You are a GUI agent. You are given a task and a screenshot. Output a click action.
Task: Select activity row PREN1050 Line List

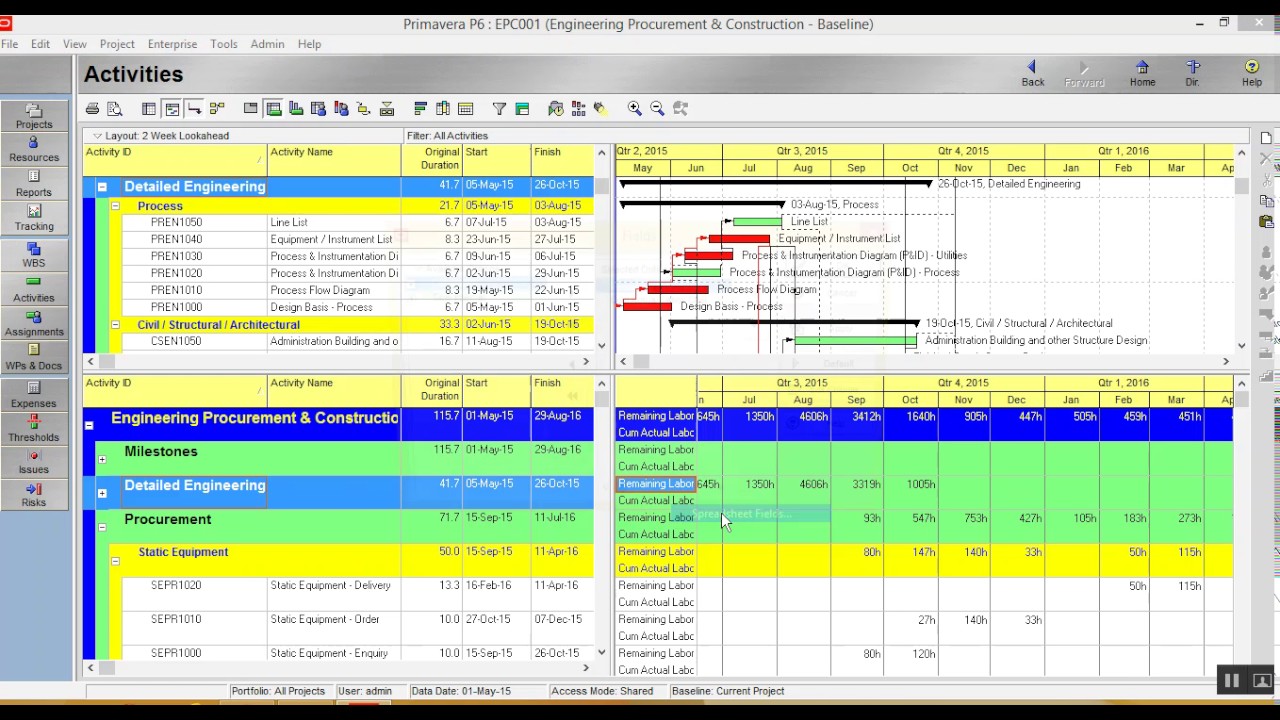338,223
